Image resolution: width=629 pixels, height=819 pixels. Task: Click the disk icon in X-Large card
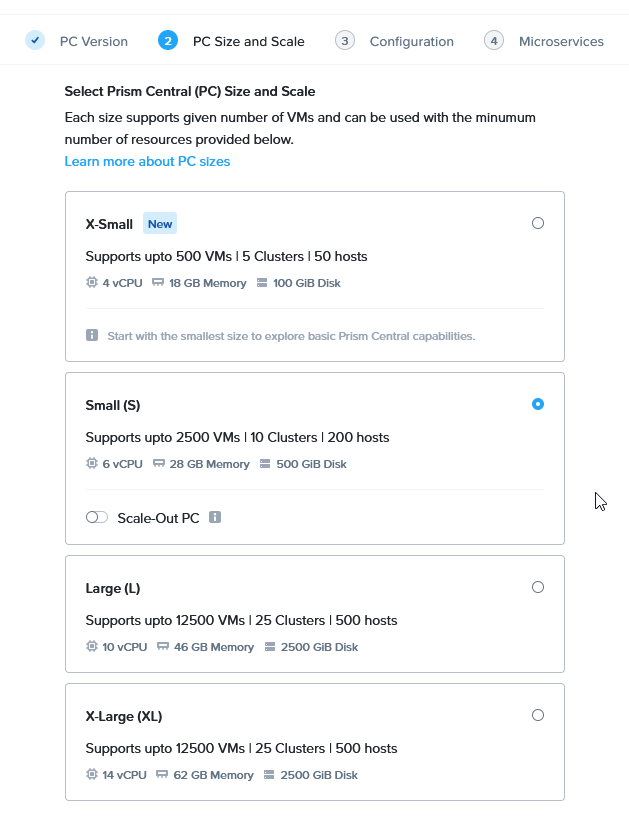(x=270, y=775)
